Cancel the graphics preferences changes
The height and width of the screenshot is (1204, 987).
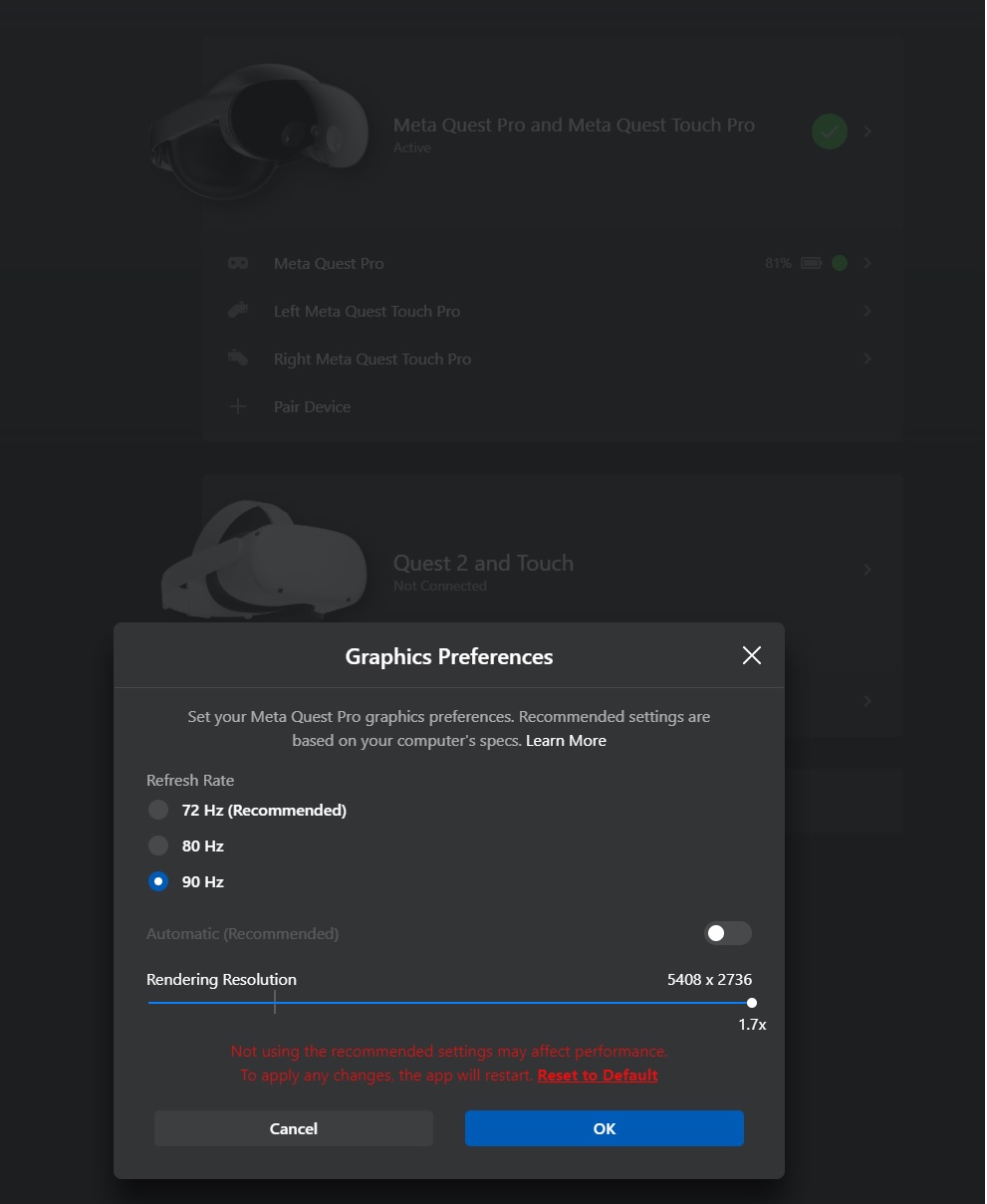tap(294, 1128)
